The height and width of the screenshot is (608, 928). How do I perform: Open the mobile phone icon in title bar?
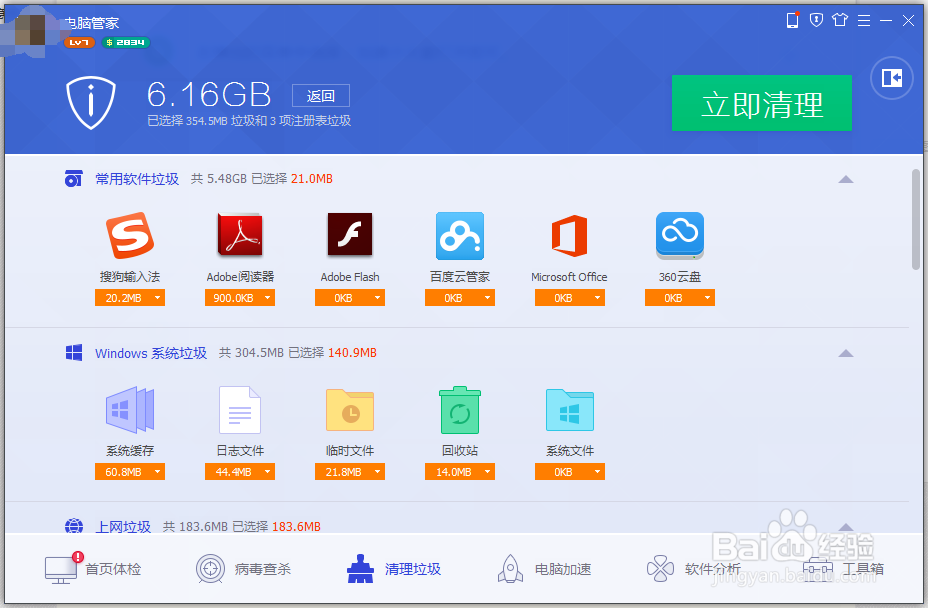click(792, 20)
